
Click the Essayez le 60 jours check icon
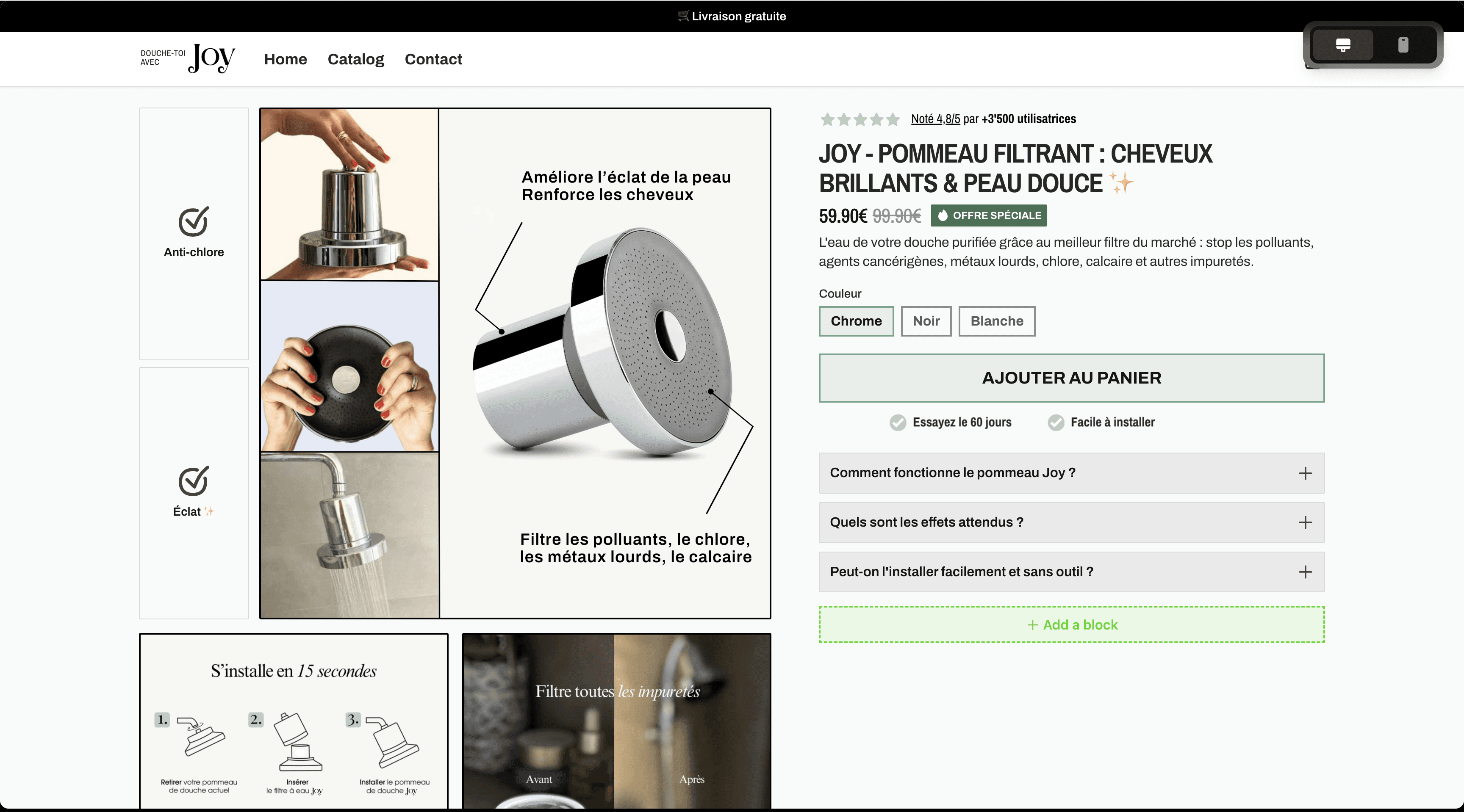898,423
